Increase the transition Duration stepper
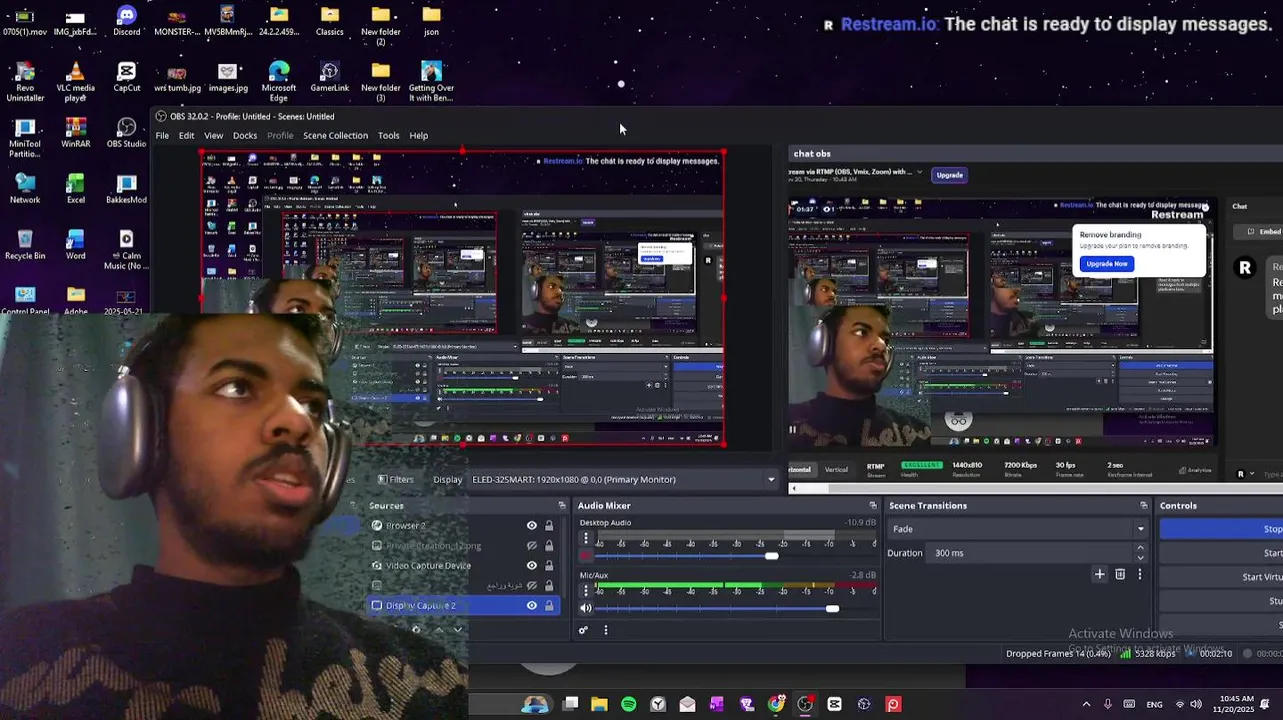This screenshot has width=1283, height=720. point(1140,548)
